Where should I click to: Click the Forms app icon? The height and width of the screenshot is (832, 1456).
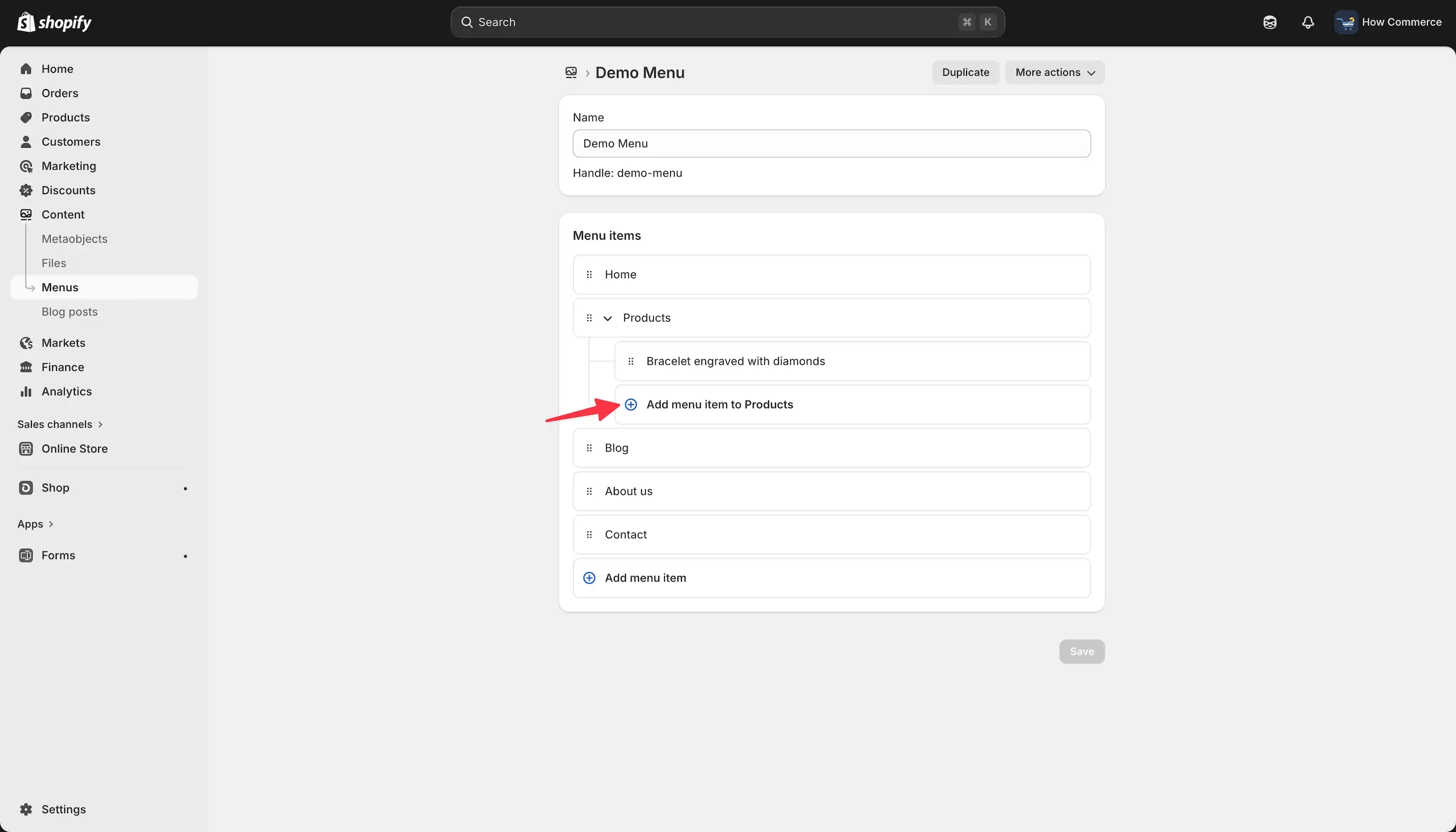click(x=26, y=555)
